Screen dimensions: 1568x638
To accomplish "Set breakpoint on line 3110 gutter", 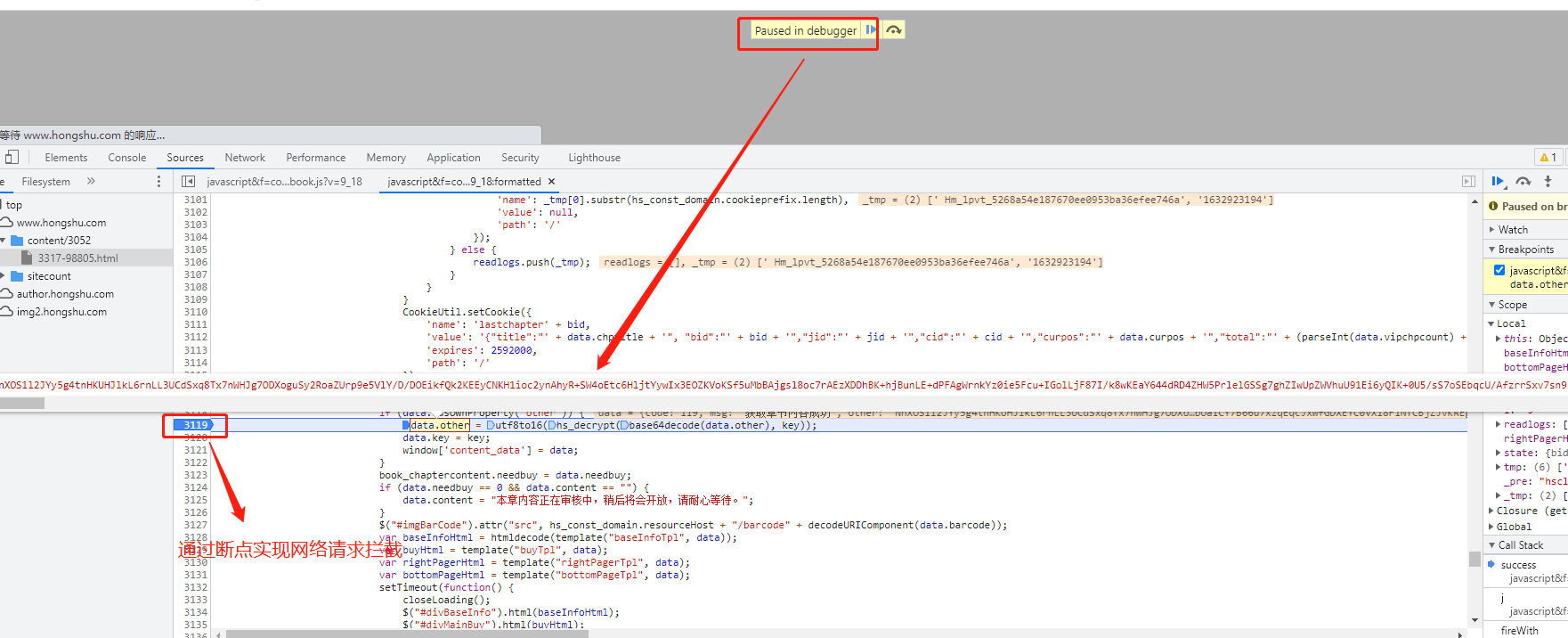I will [x=195, y=312].
